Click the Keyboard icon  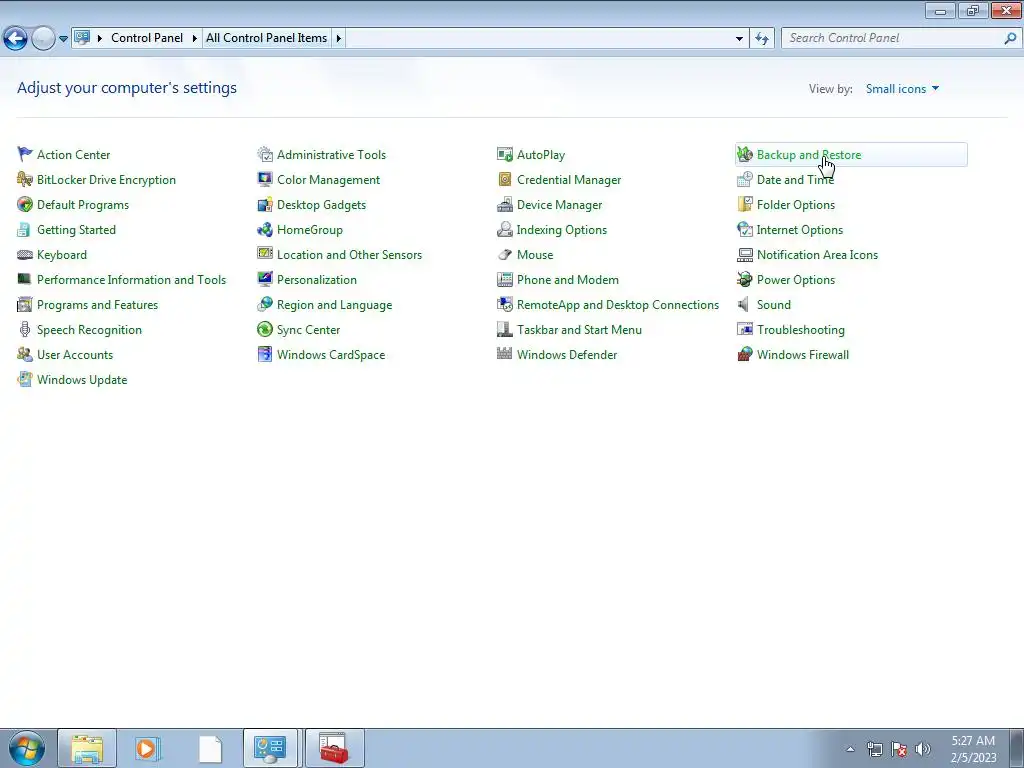click(x=25, y=255)
